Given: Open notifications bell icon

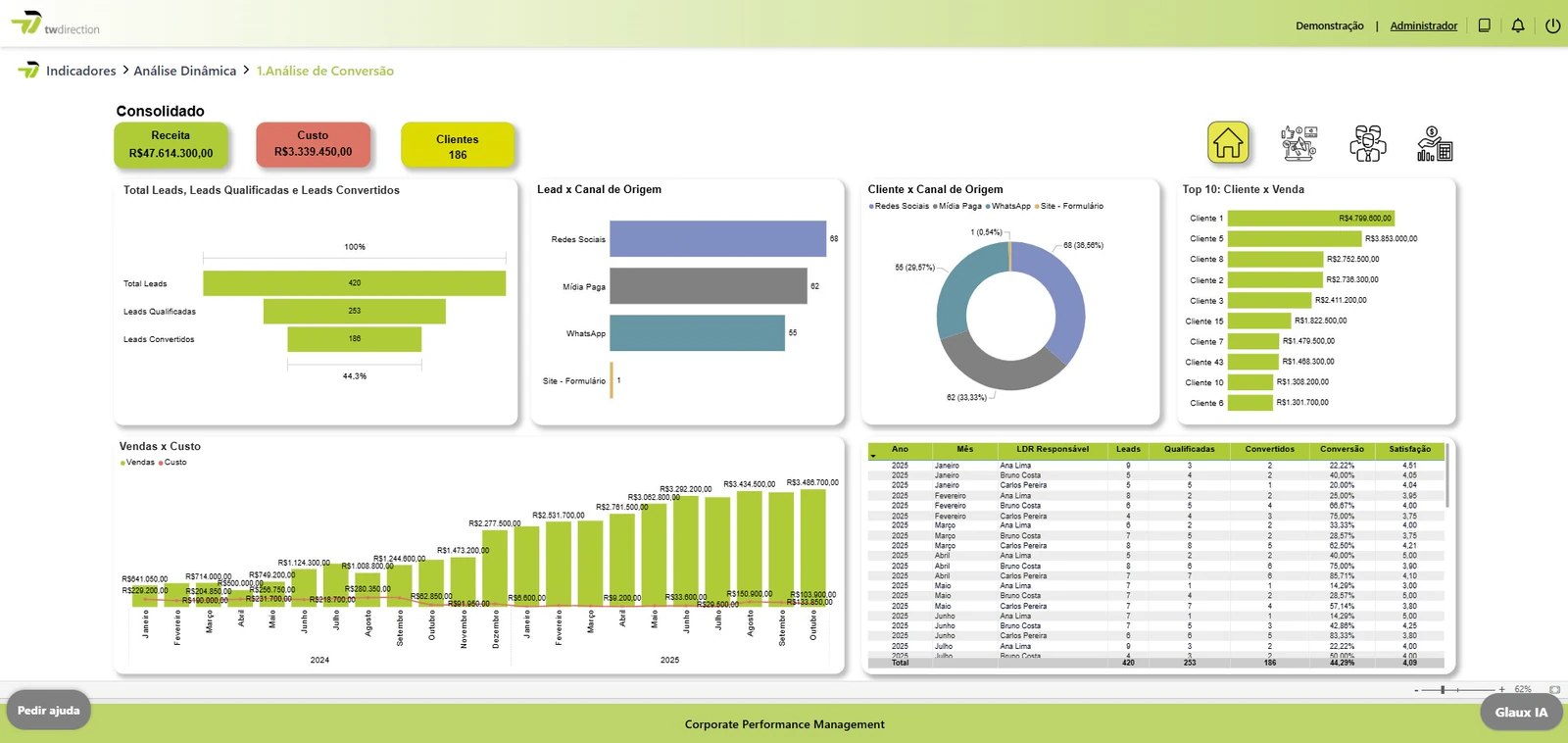Looking at the screenshot, I should coord(1518,25).
